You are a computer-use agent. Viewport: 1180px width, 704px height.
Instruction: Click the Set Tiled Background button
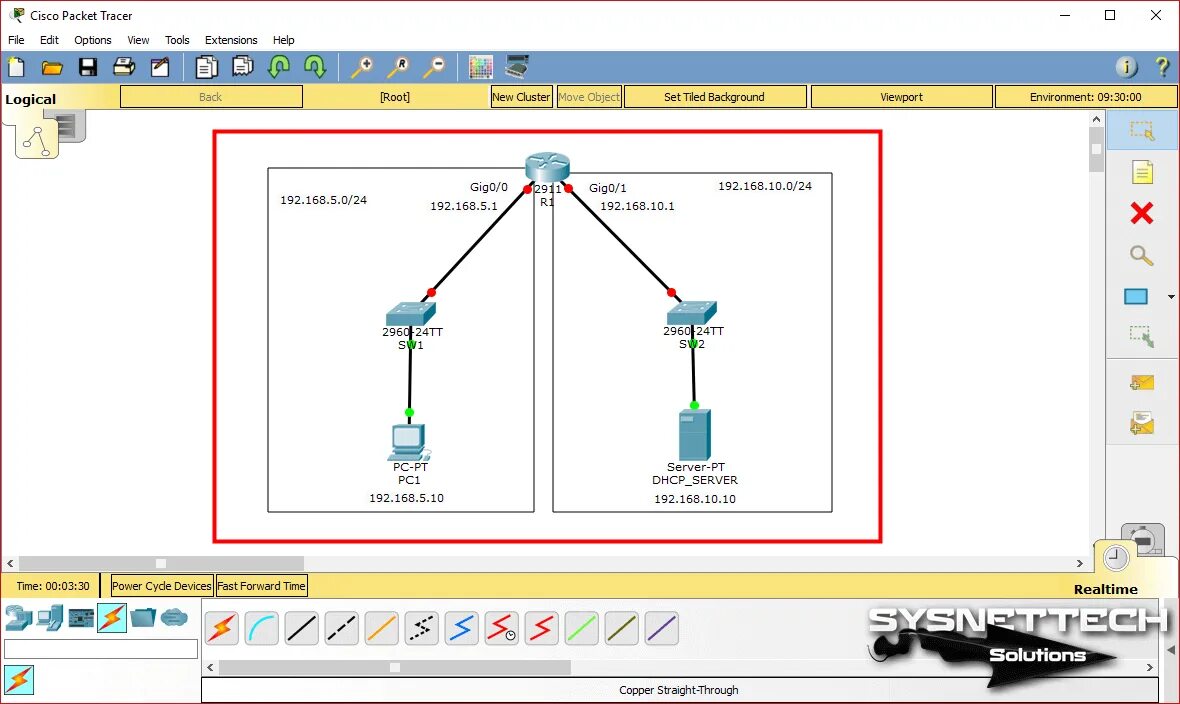714,96
